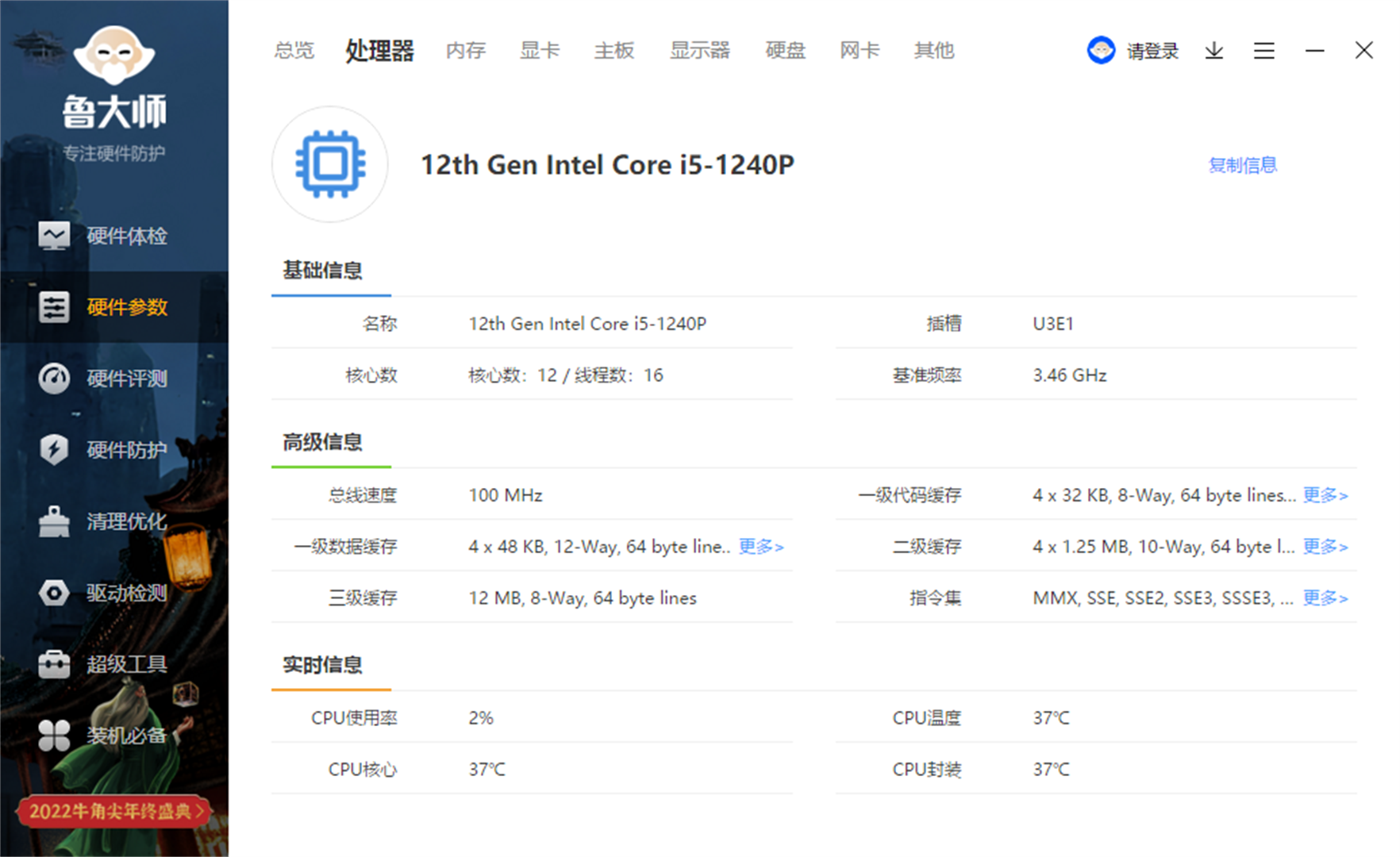Open the 2022牛角尖年终盛典 banner

113,811
